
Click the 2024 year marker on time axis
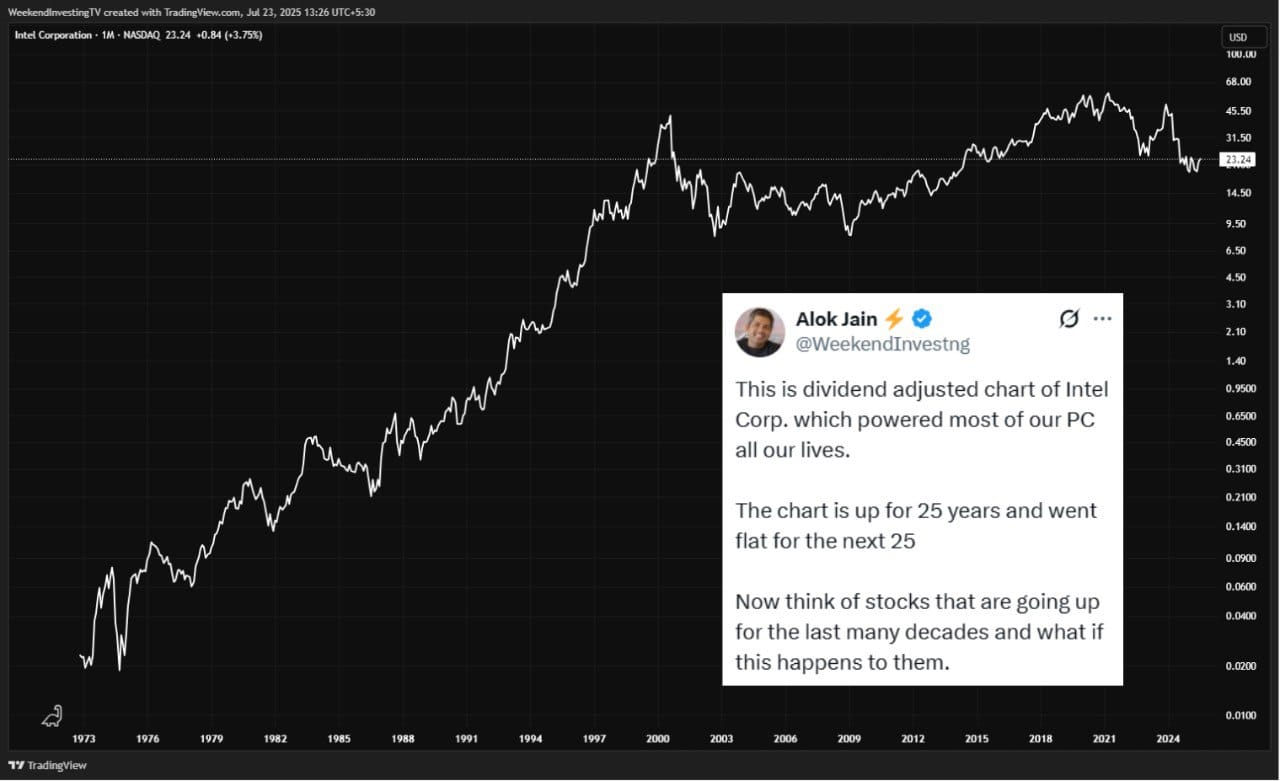click(1168, 740)
